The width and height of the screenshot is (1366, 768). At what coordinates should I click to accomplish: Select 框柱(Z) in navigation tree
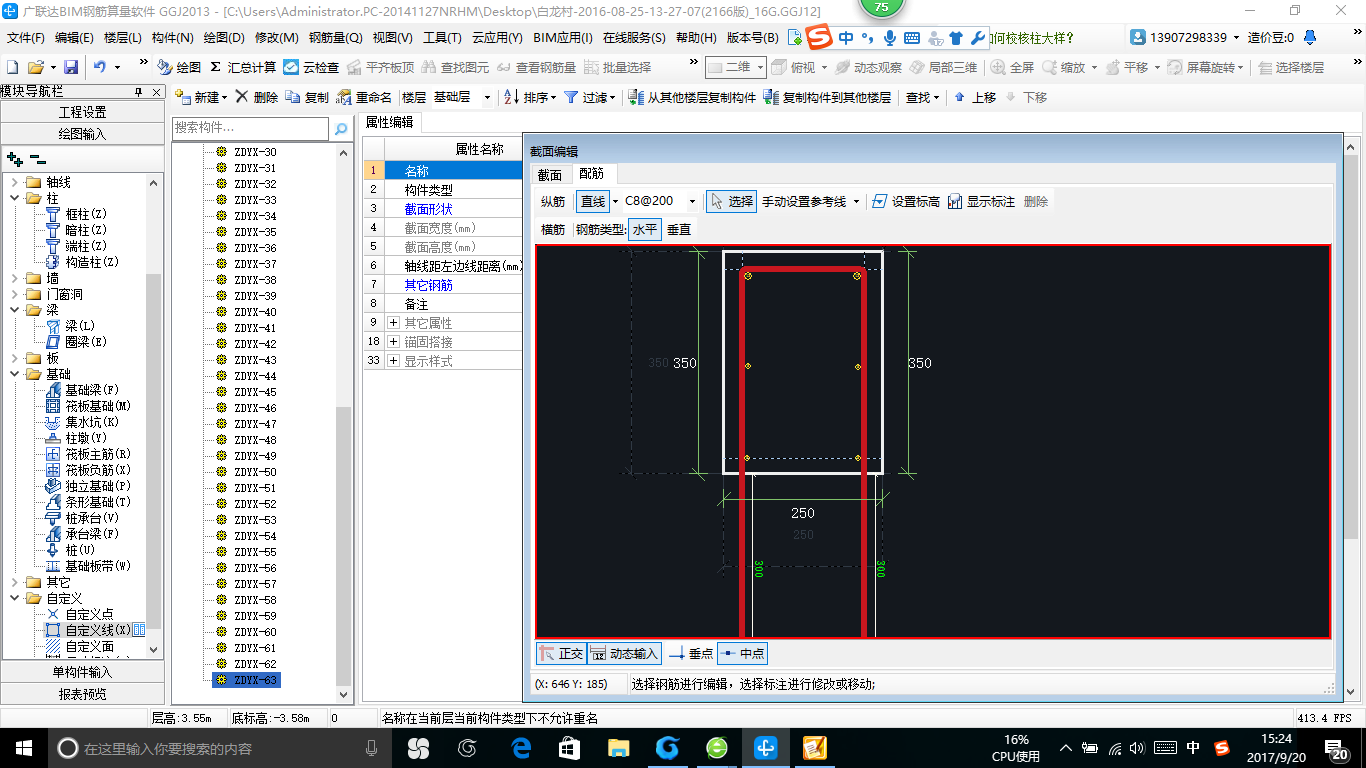coord(85,214)
